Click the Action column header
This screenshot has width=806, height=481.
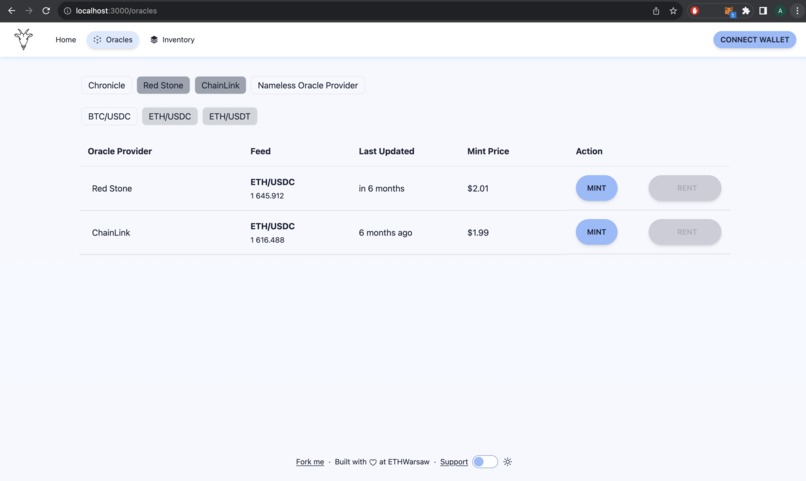(589, 151)
